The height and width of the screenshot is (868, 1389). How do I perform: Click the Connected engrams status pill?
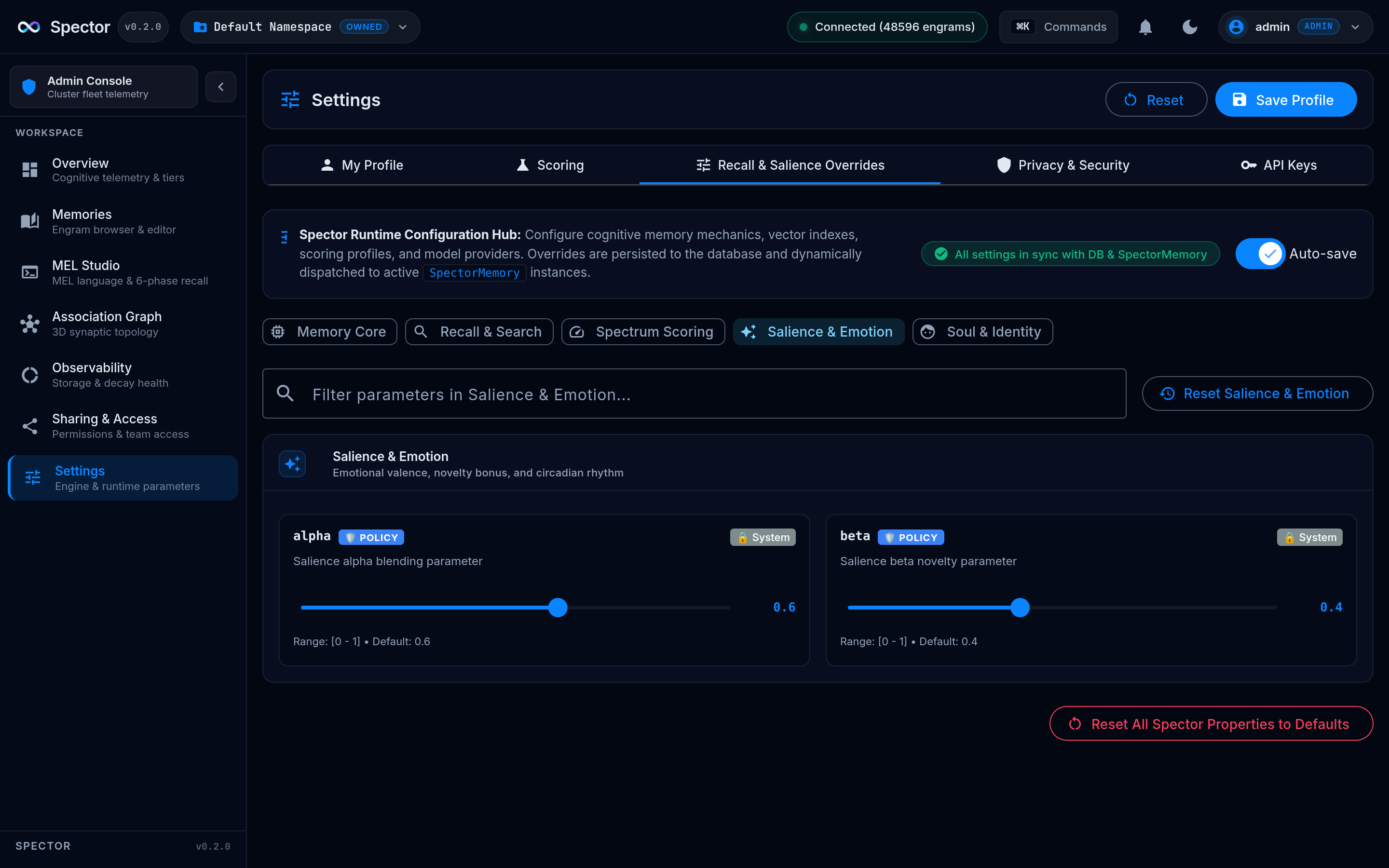click(887, 27)
